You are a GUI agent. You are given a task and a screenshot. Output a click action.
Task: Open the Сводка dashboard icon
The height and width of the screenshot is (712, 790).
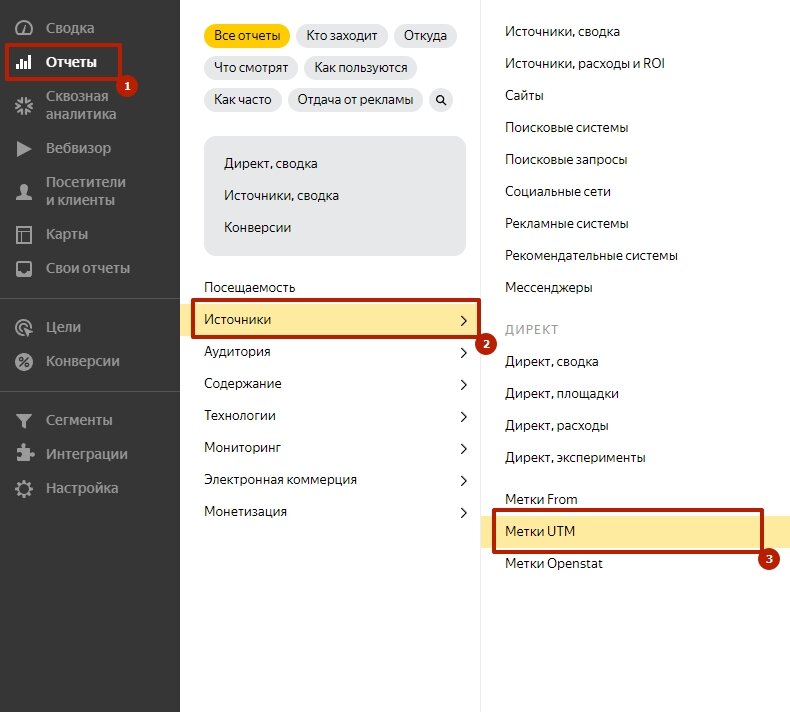pos(24,28)
